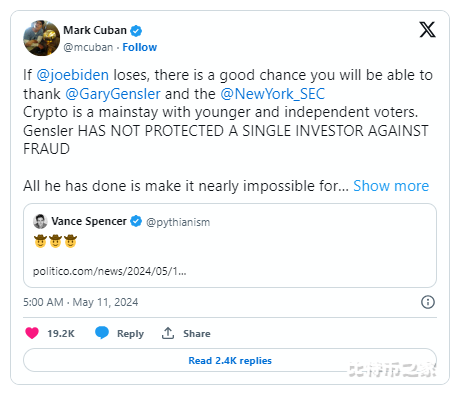Click Read 2.4K replies button

pos(230,360)
